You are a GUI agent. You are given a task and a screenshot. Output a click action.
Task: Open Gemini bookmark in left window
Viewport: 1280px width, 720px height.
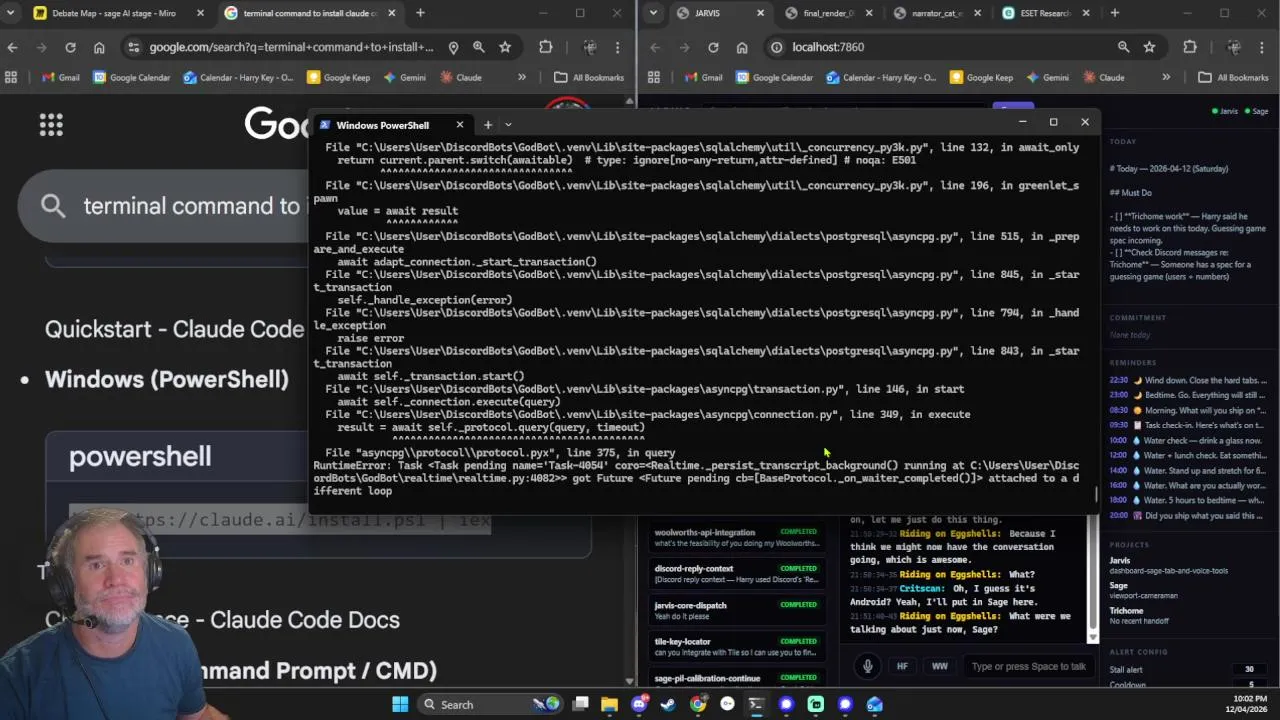[x=403, y=77]
